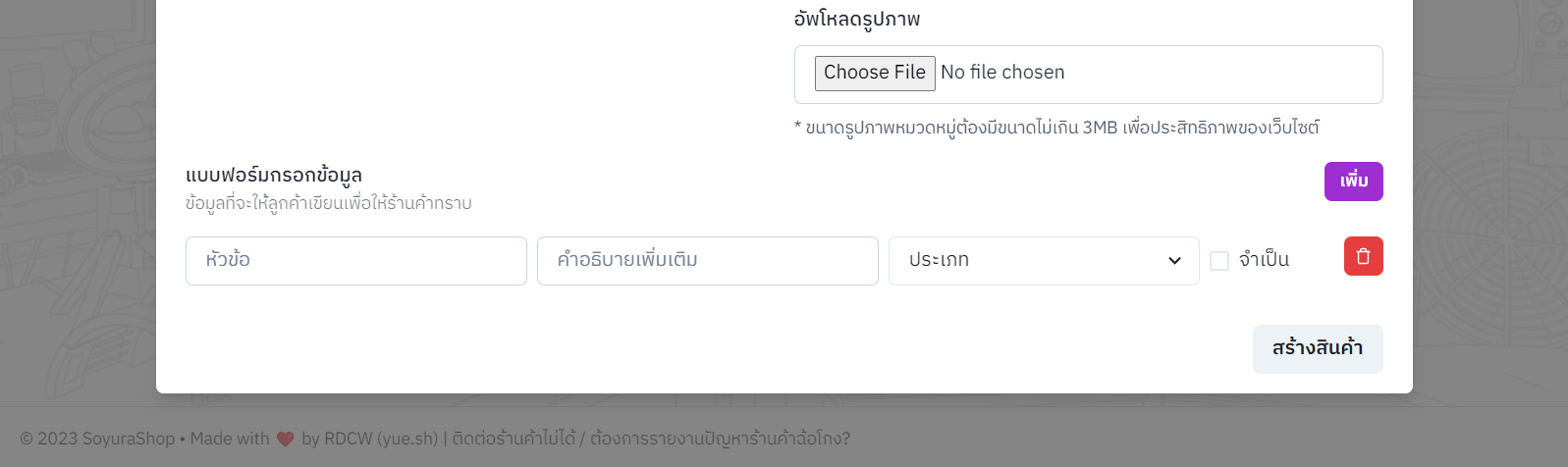The height and width of the screenshot is (467, 1568).
Task: Click the อัพโหลดรูปภาพ label
Action: click(856, 19)
